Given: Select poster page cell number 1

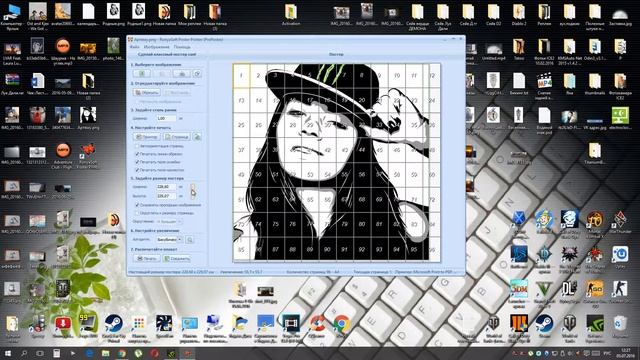Looking at the screenshot, I should [241, 76].
